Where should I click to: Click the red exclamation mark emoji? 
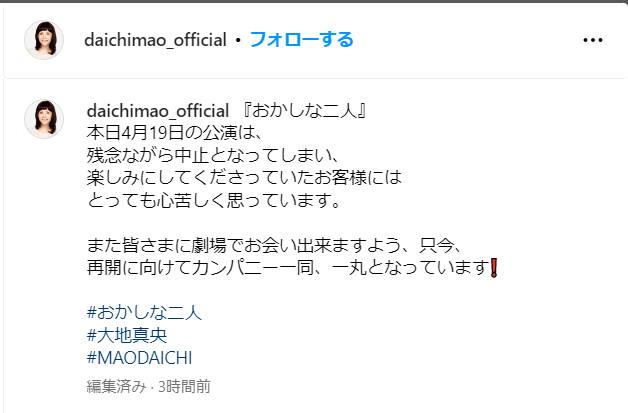tap(494, 268)
